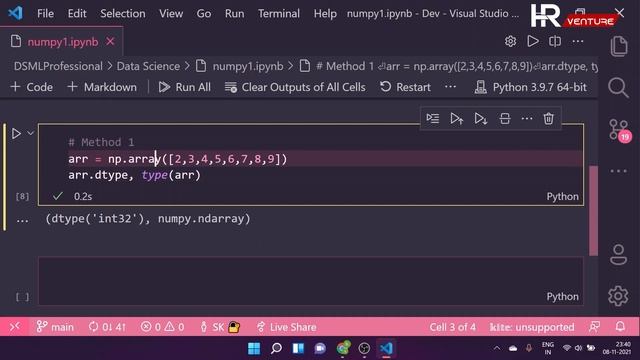640x360 pixels.
Task: Open output actions ellipsis for cell 8
Action: (22, 220)
